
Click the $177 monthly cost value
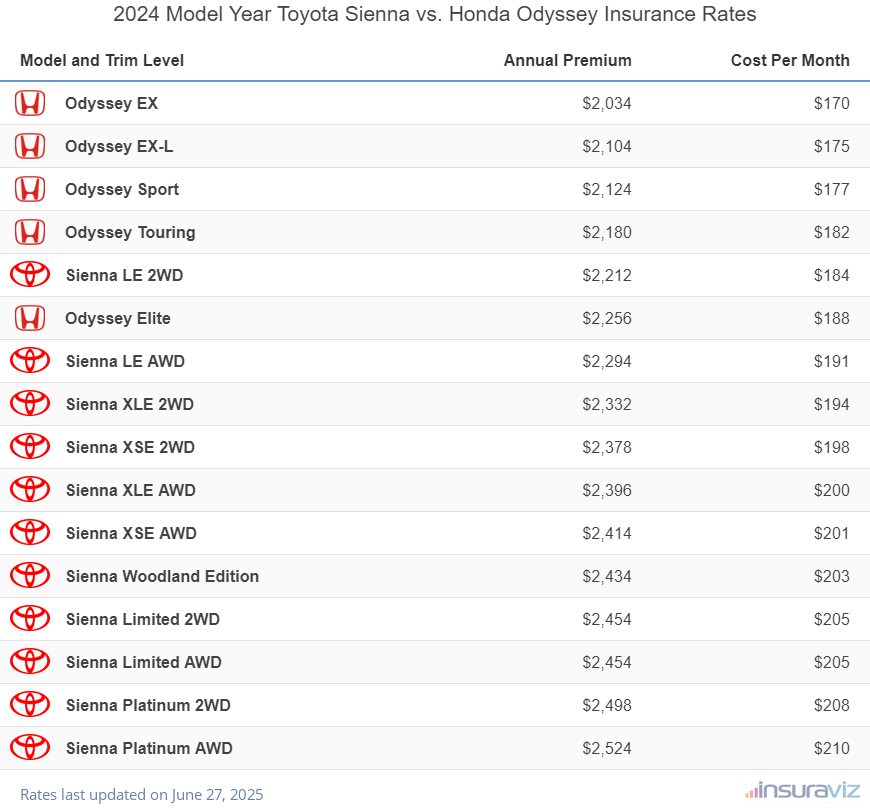(x=832, y=190)
